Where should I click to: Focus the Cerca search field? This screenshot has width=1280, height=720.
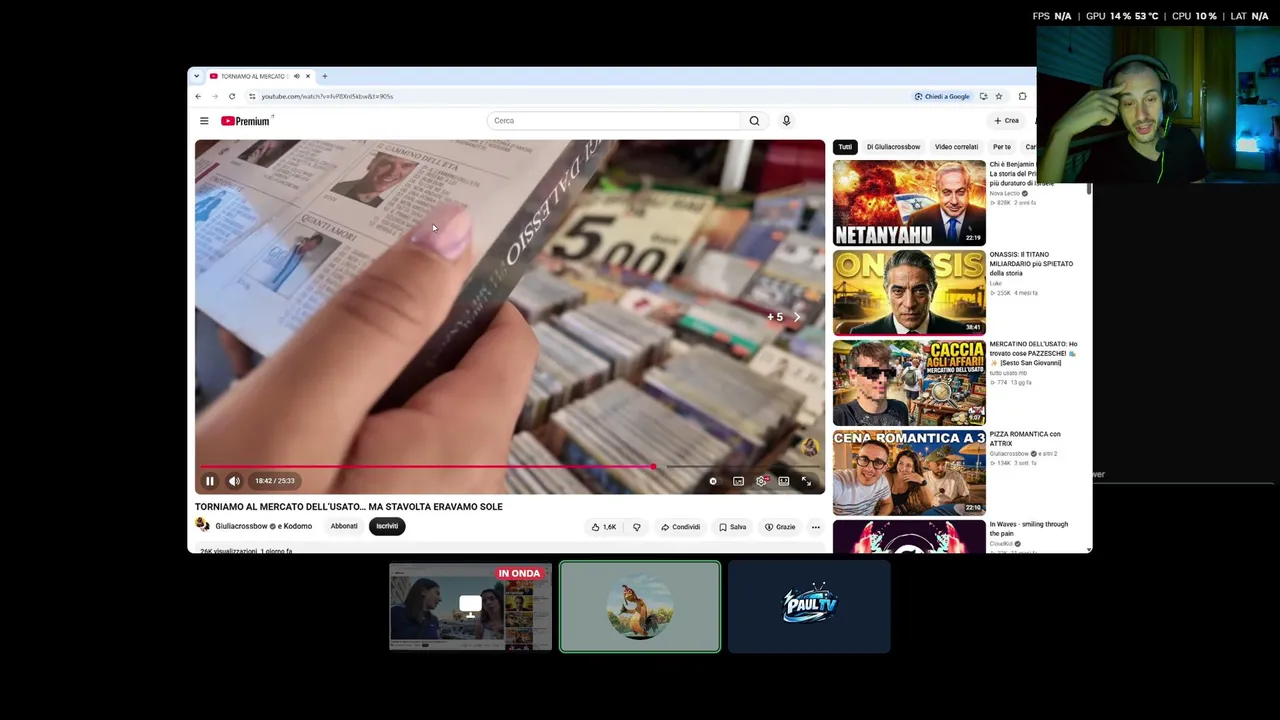tap(615, 121)
